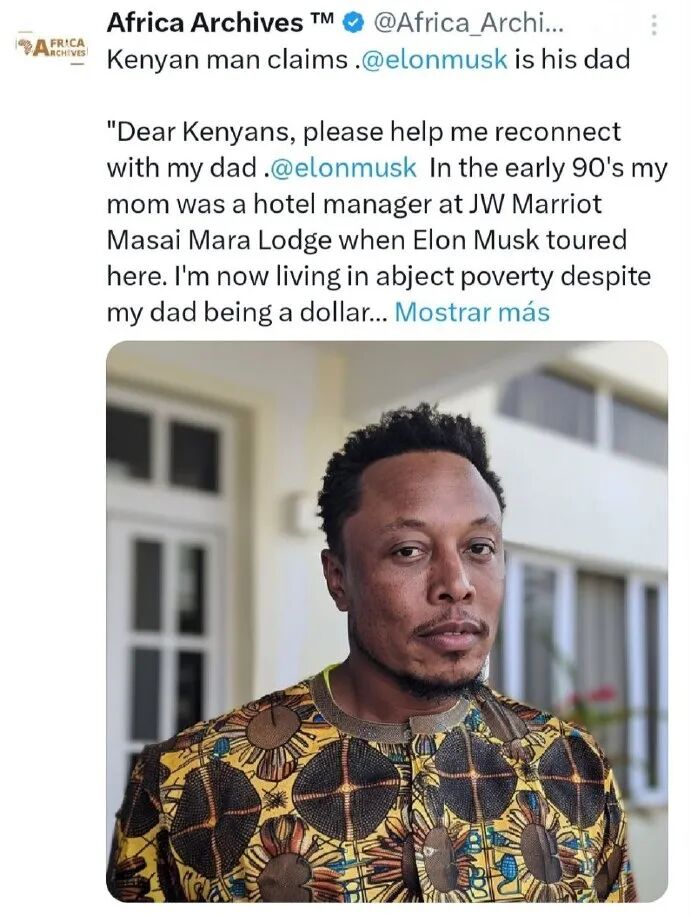Viewport: 690px width, 915px height.
Task: Open @elonmusk mention in the headline line
Action: coord(434,60)
